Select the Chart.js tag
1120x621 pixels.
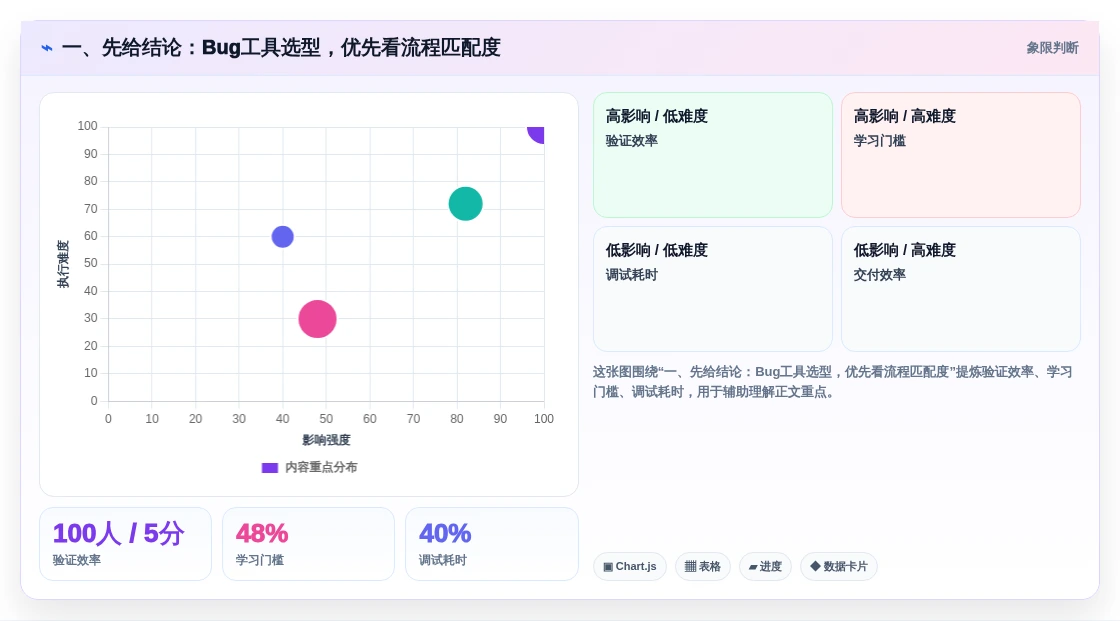(630, 567)
